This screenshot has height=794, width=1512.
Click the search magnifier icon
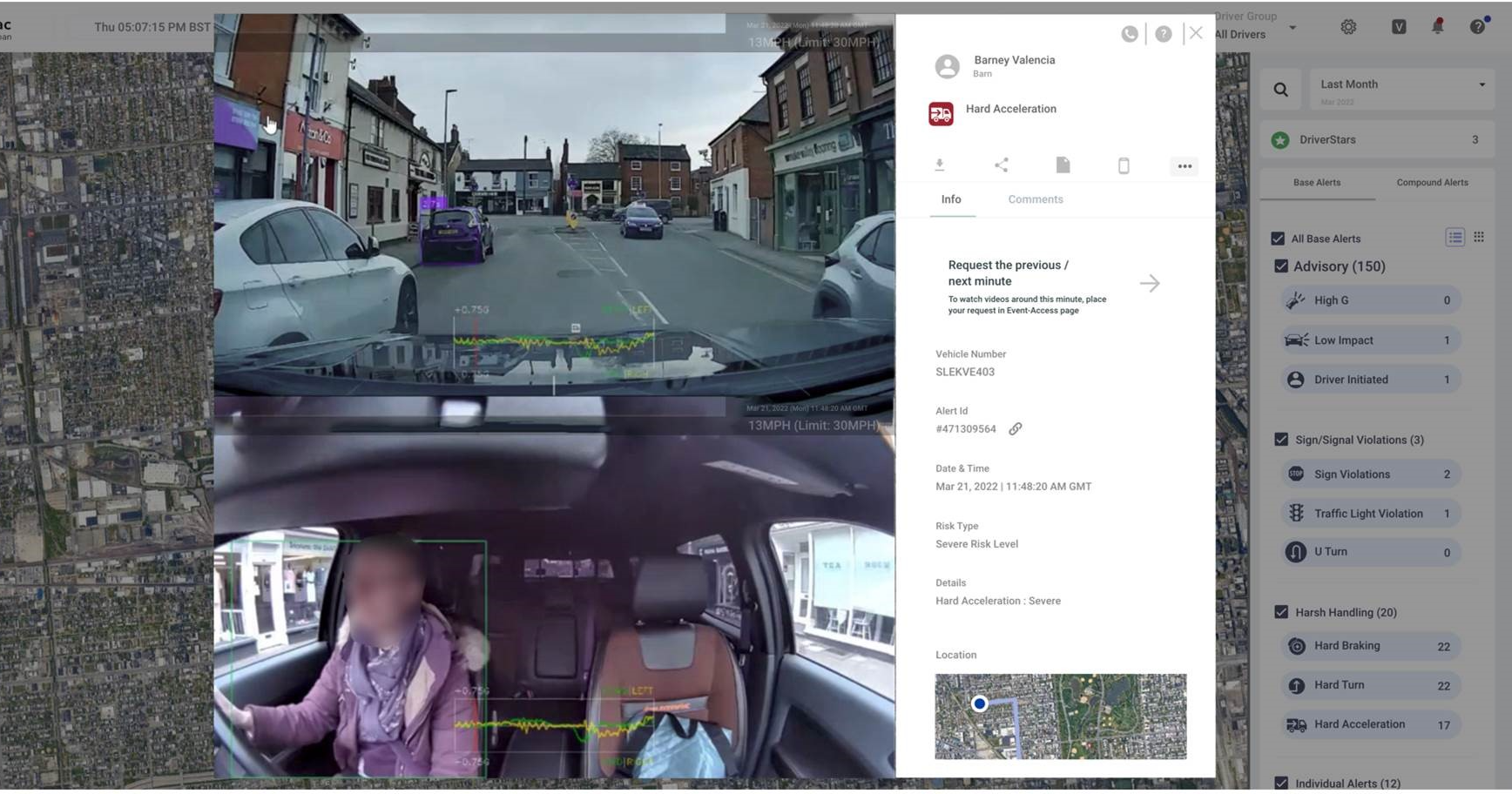1280,90
